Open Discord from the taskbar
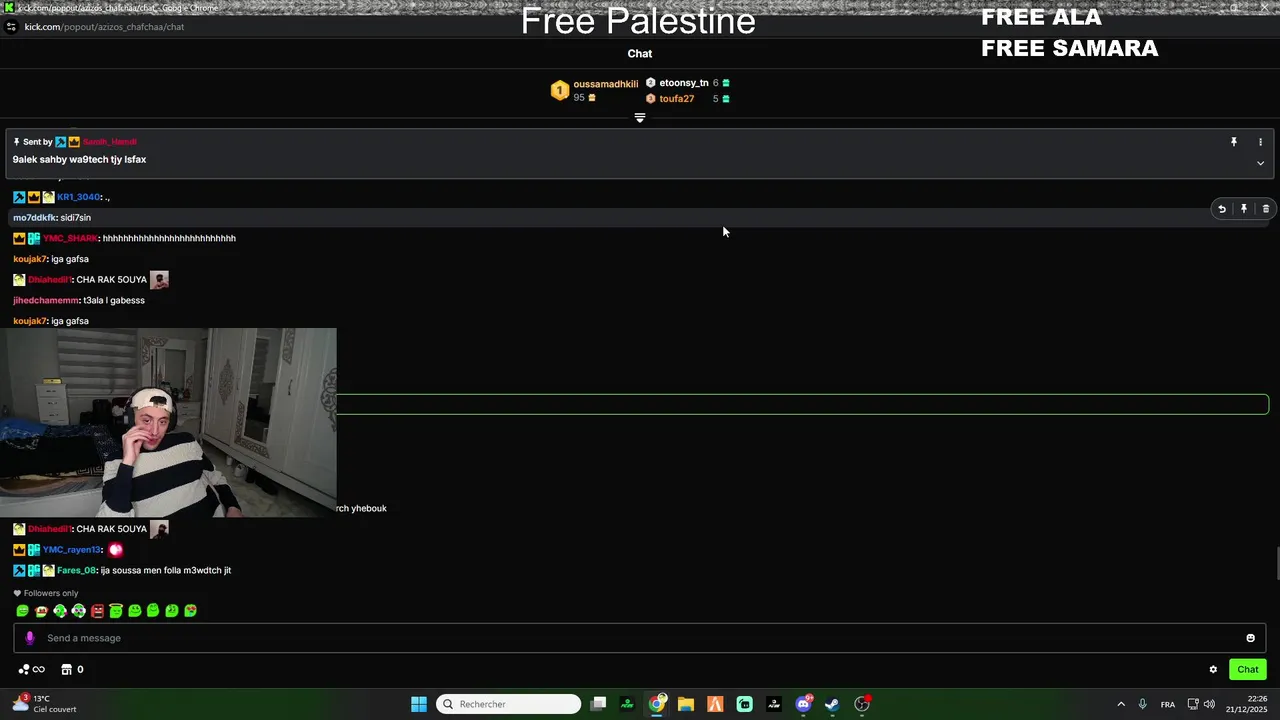1280x720 pixels. [x=803, y=704]
